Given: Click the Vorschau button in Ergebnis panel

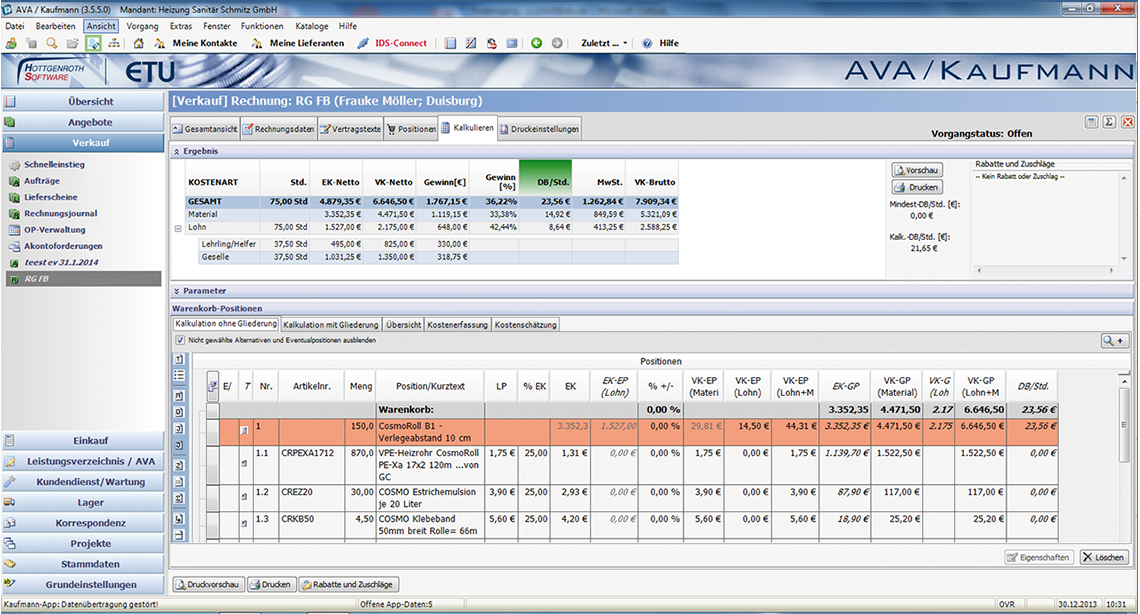Looking at the screenshot, I should (x=916, y=171).
